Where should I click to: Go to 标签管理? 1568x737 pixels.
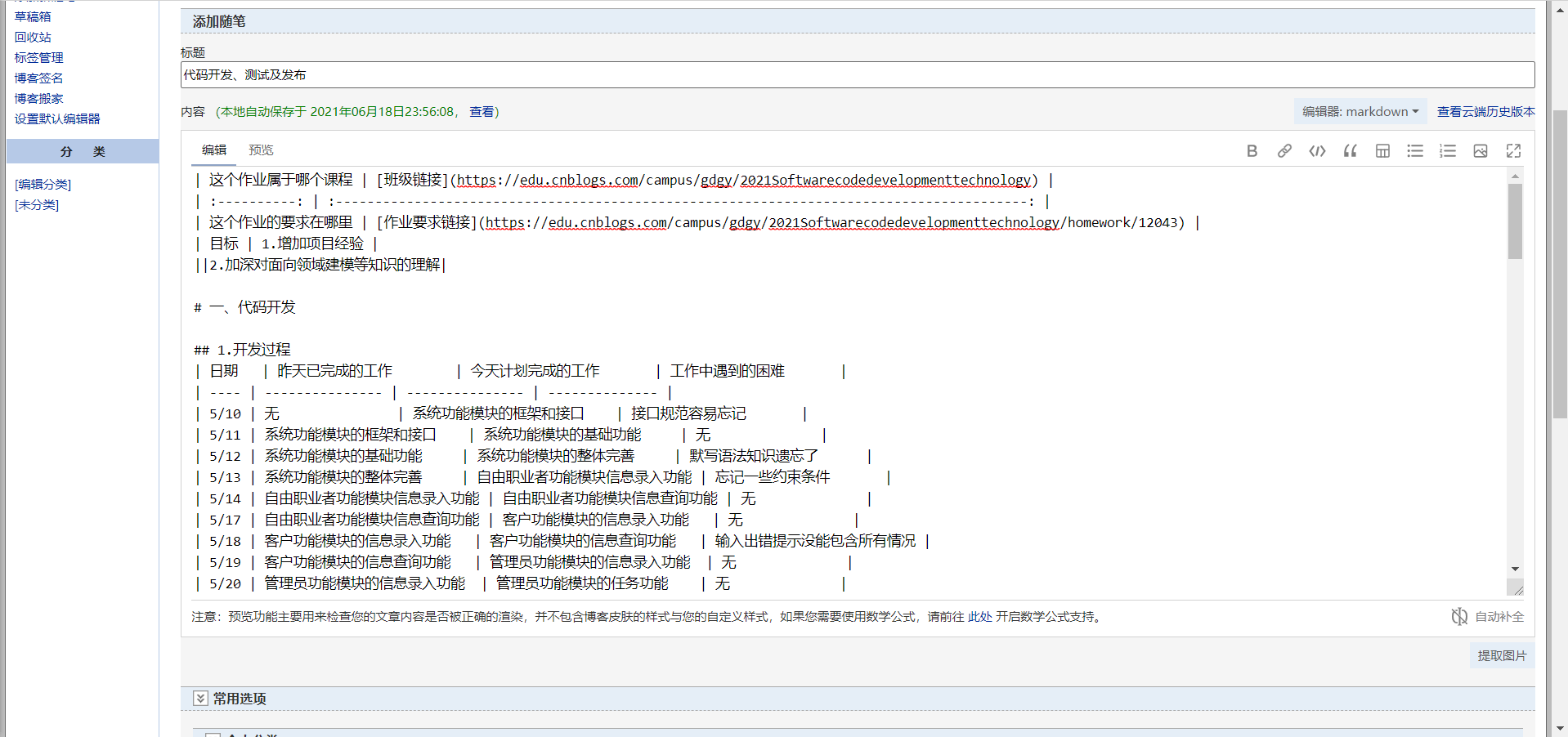click(x=38, y=57)
